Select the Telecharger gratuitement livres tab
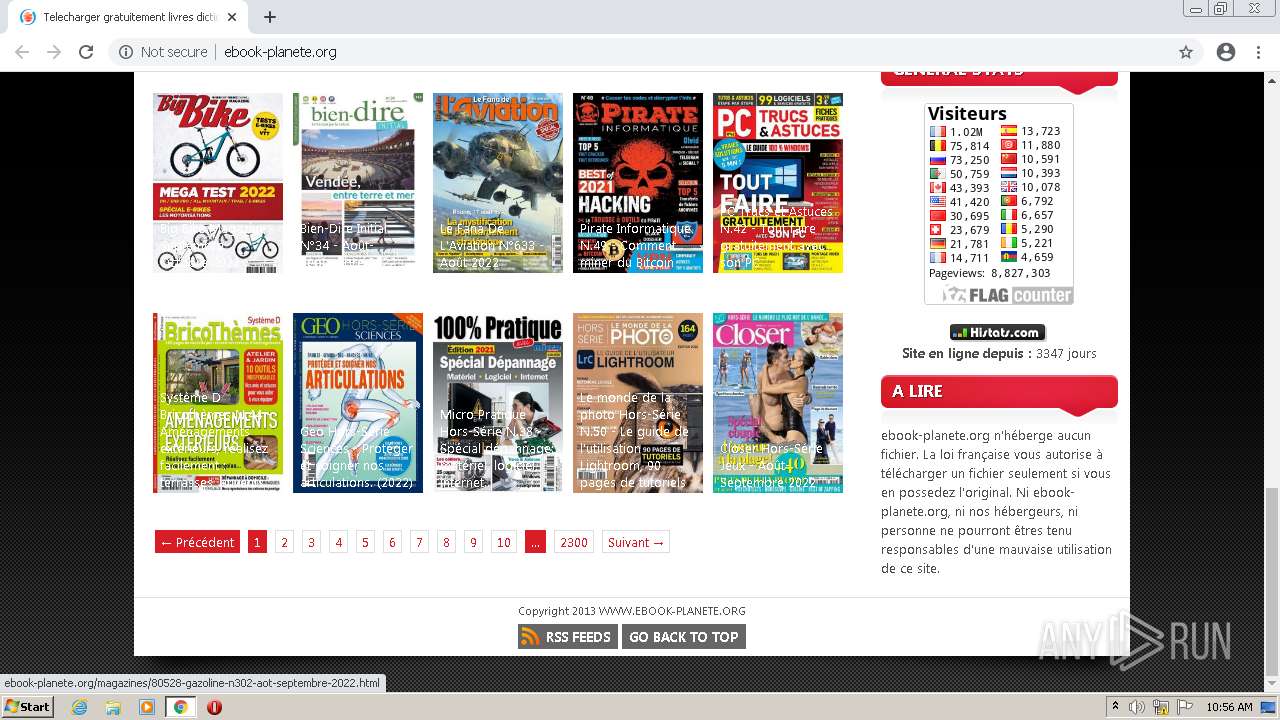1280x720 pixels. (x=127, y=17)
